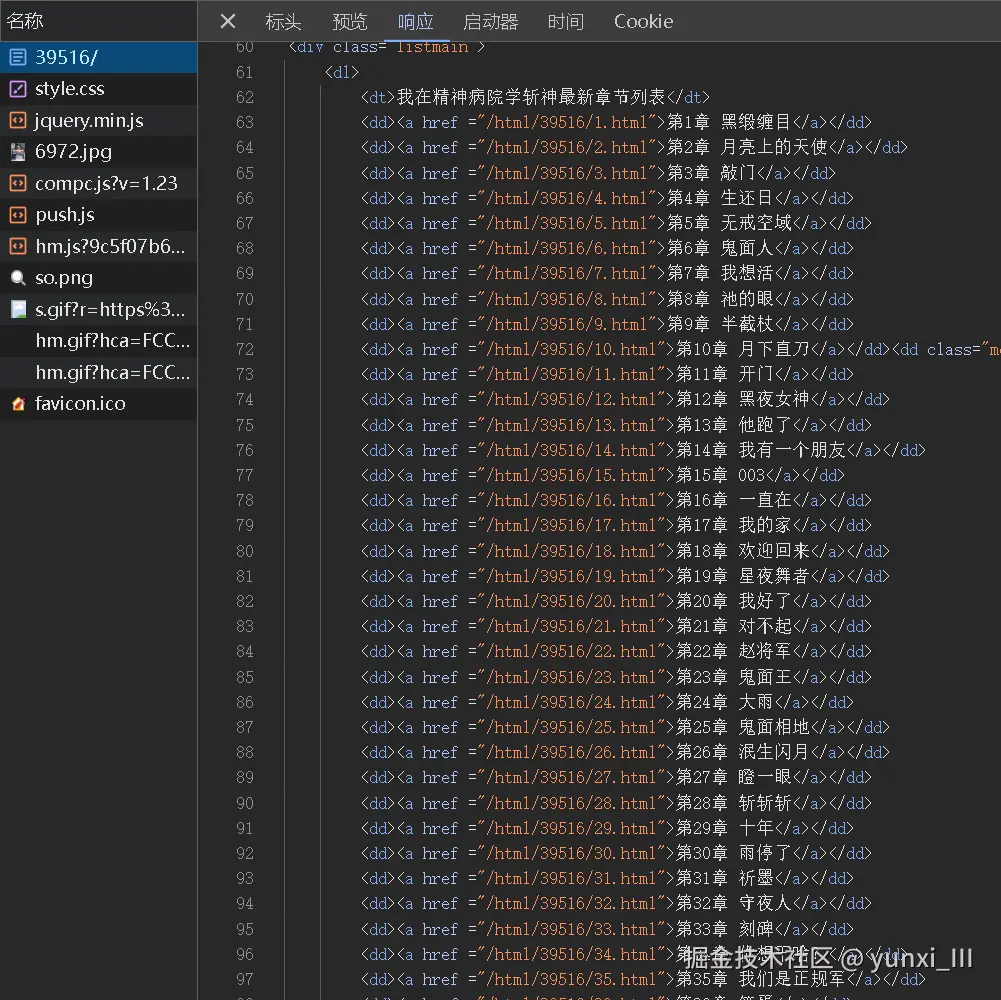The width and height of the screenshot is (1001, 1000).
Task: Close the request details panel
Action: (228, 21)
